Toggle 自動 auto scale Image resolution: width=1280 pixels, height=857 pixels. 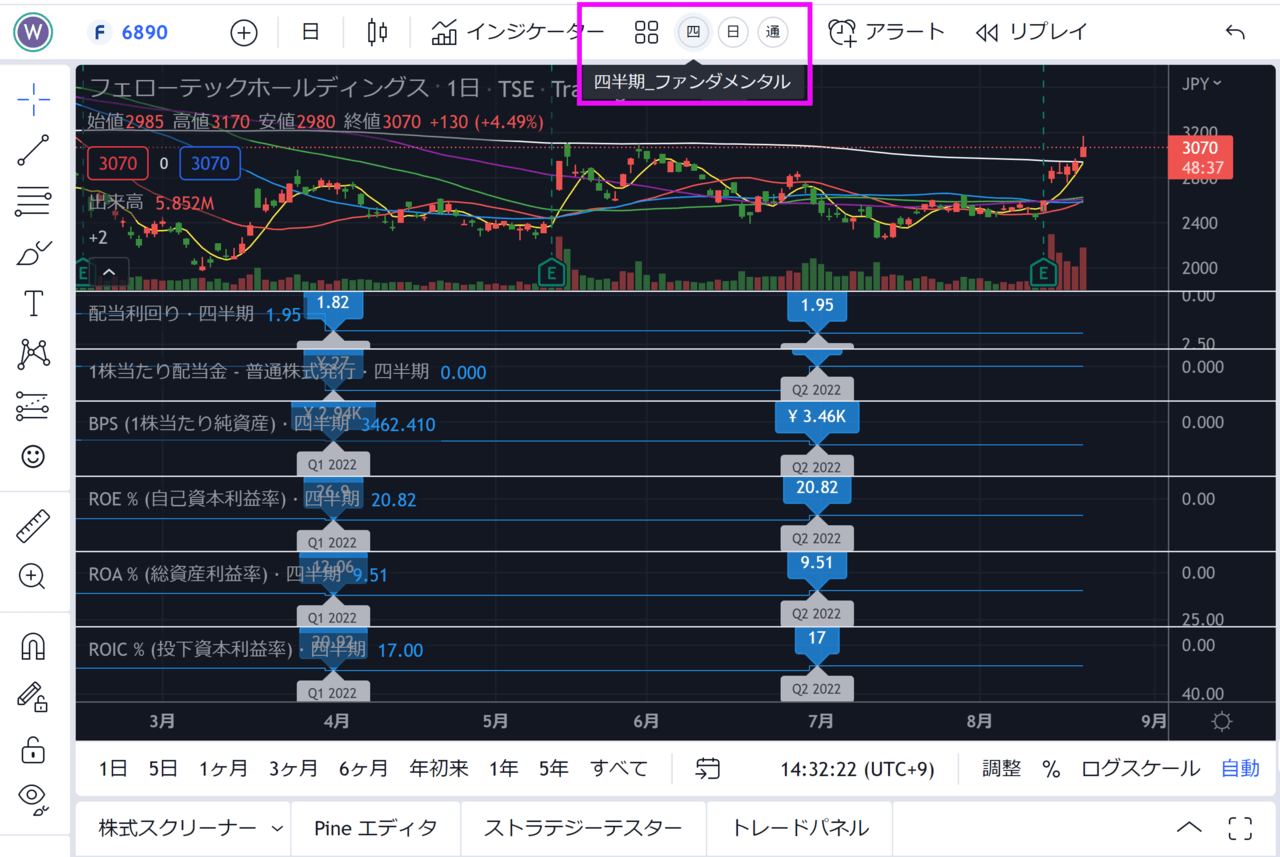click(1240, 769)
